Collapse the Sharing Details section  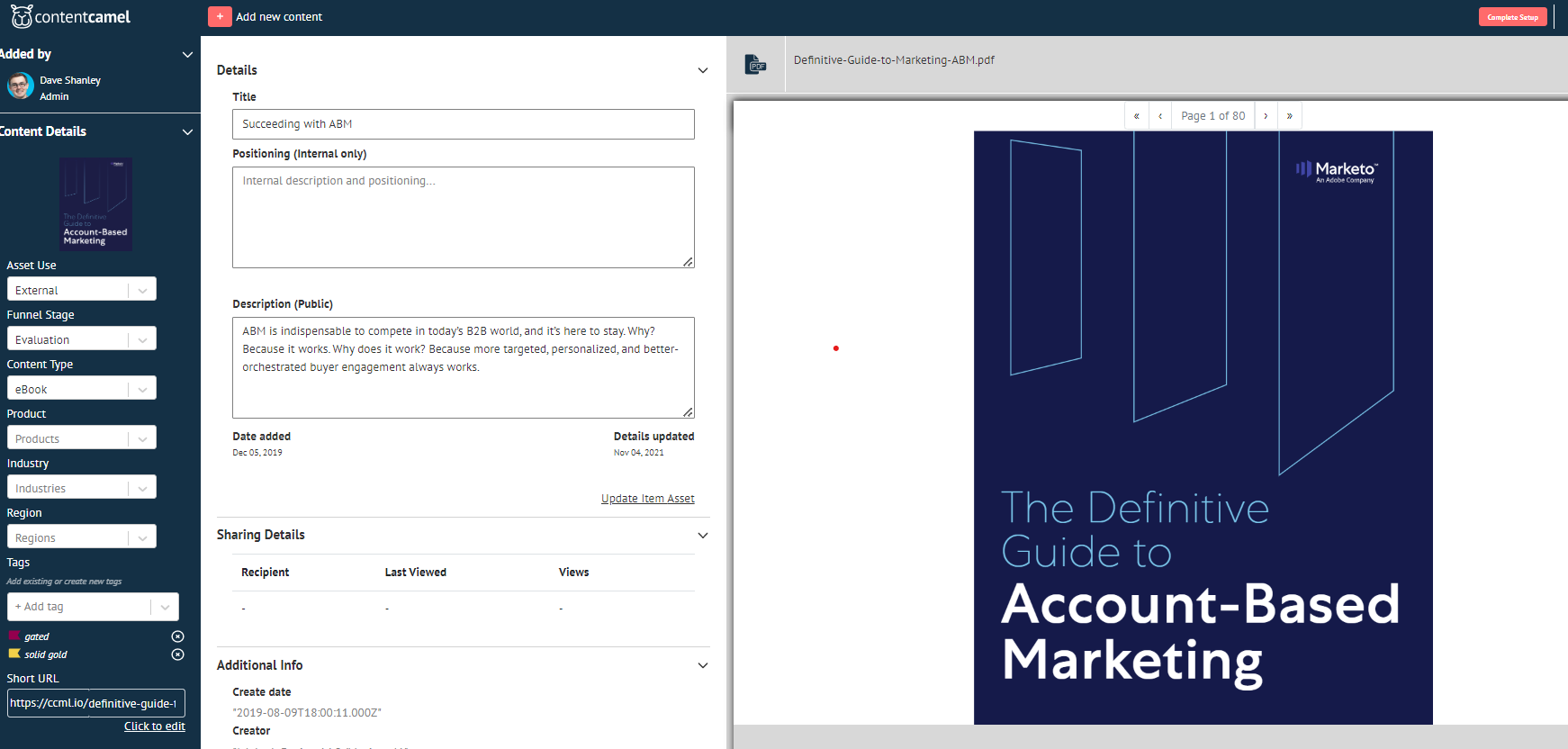[703, 536]
